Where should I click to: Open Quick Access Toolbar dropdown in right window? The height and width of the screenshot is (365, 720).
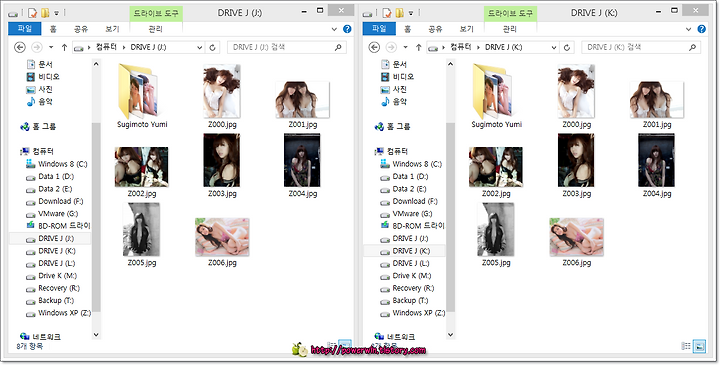click(411, 13)
